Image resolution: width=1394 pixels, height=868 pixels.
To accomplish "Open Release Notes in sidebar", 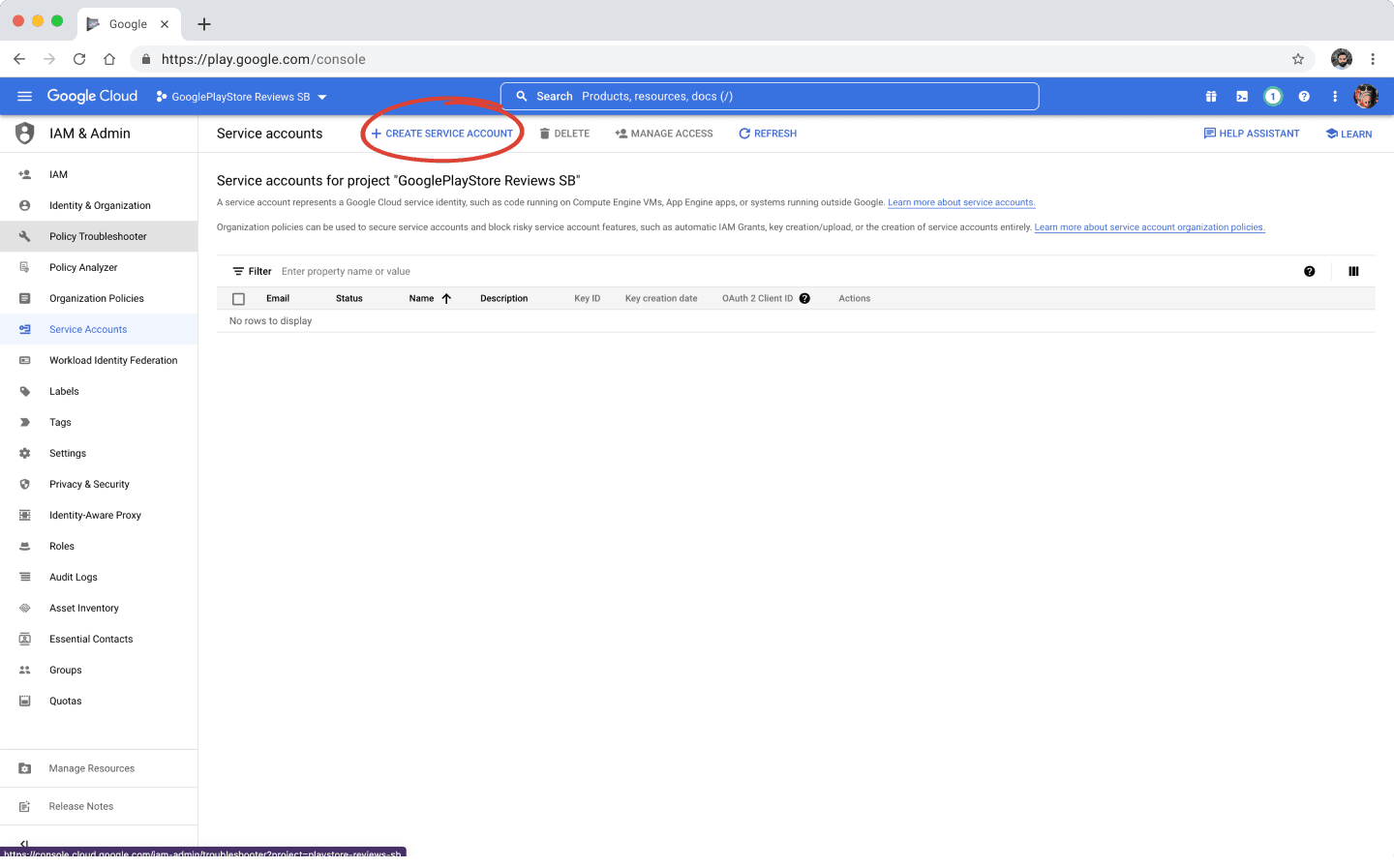I will click(x=99, y=806).
